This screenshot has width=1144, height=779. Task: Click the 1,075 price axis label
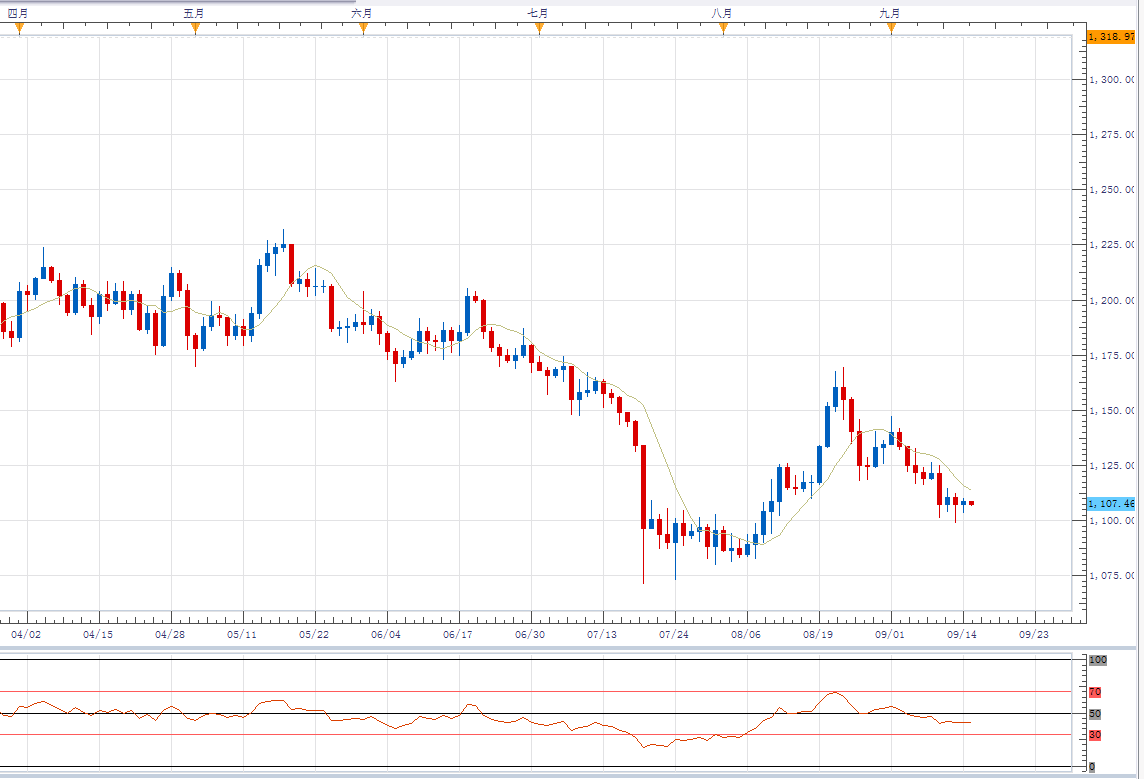click(x=1112, y=575)
